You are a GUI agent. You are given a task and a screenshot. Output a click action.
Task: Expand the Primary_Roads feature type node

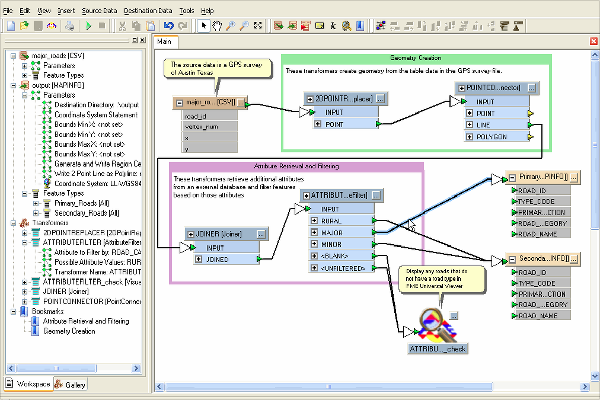tap(36, 202)
